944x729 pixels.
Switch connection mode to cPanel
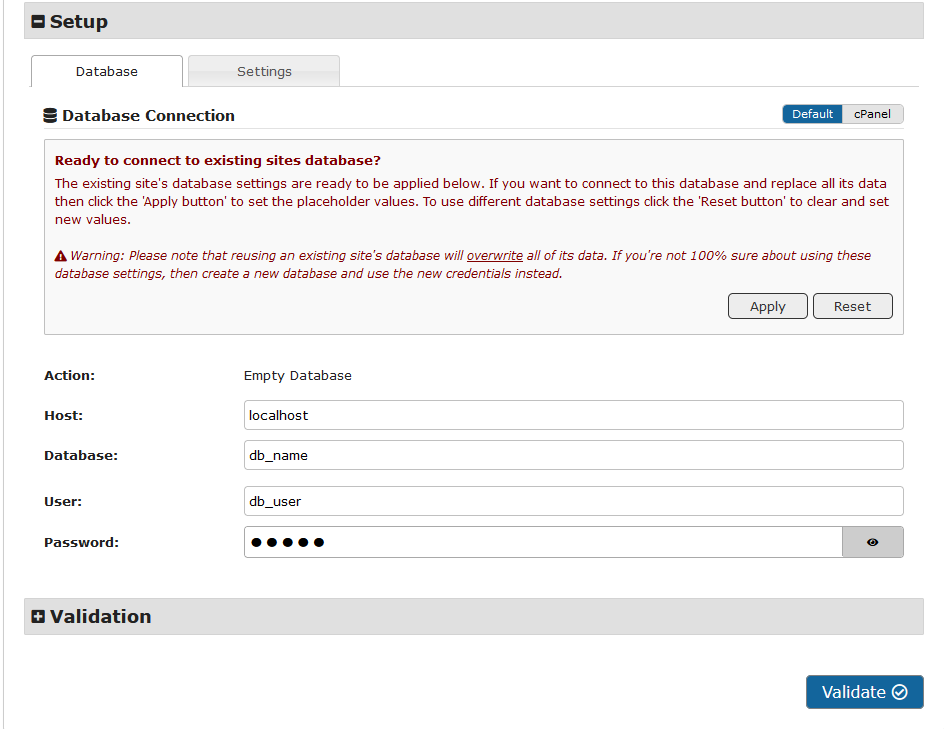pos(872,114)
